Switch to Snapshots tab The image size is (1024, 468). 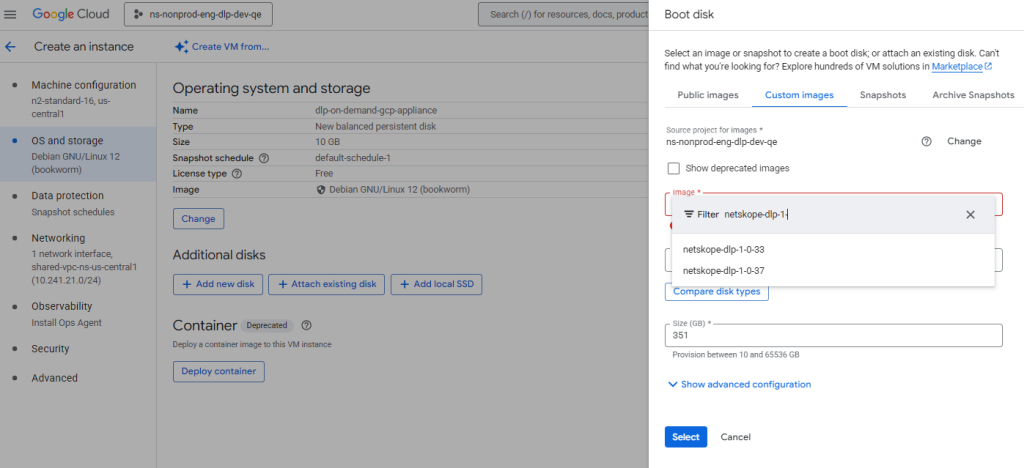click(883, 95)
